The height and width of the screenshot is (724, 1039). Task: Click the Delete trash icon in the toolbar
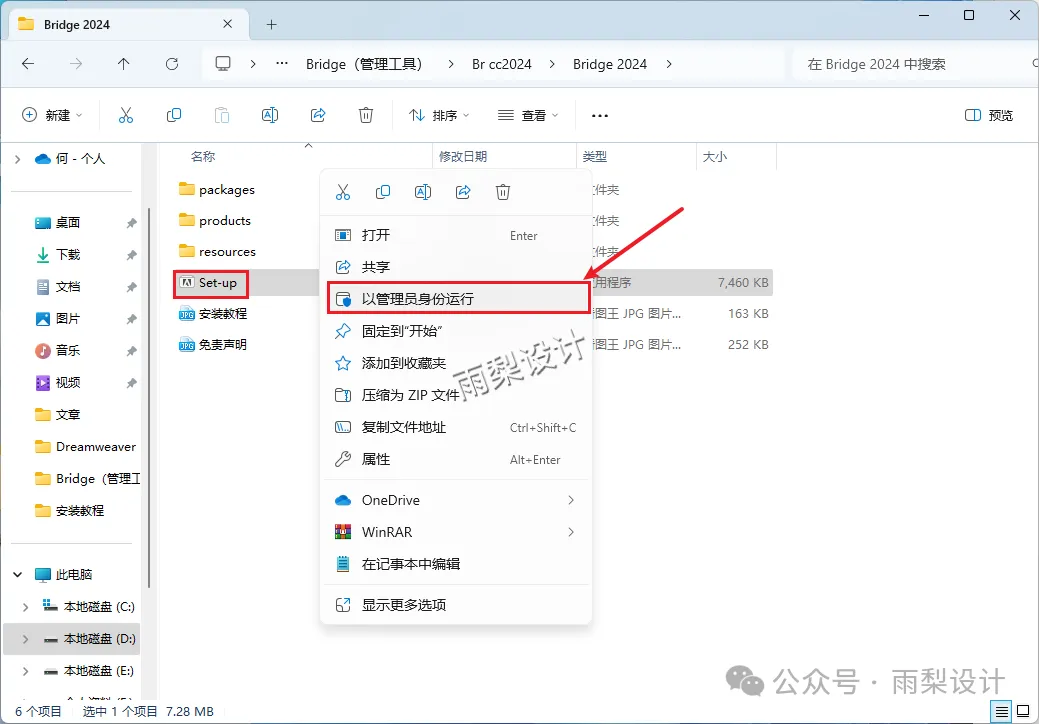click(366, 115)
